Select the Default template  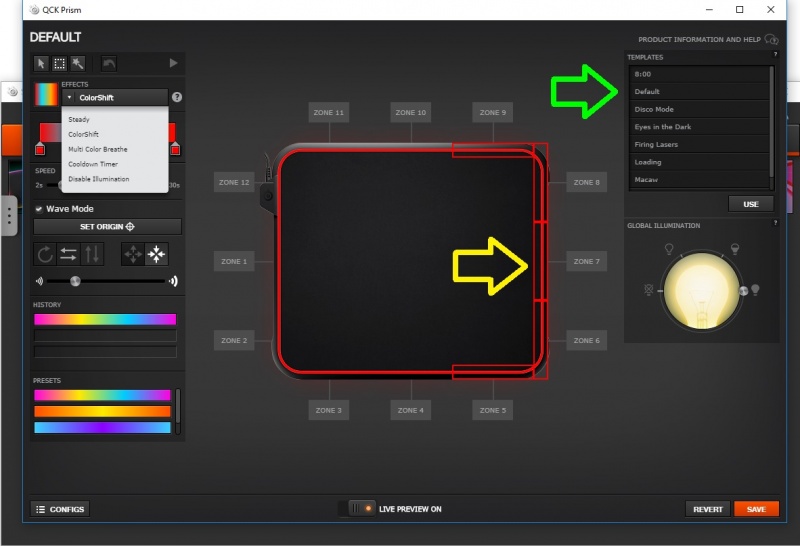coord(699,91)
